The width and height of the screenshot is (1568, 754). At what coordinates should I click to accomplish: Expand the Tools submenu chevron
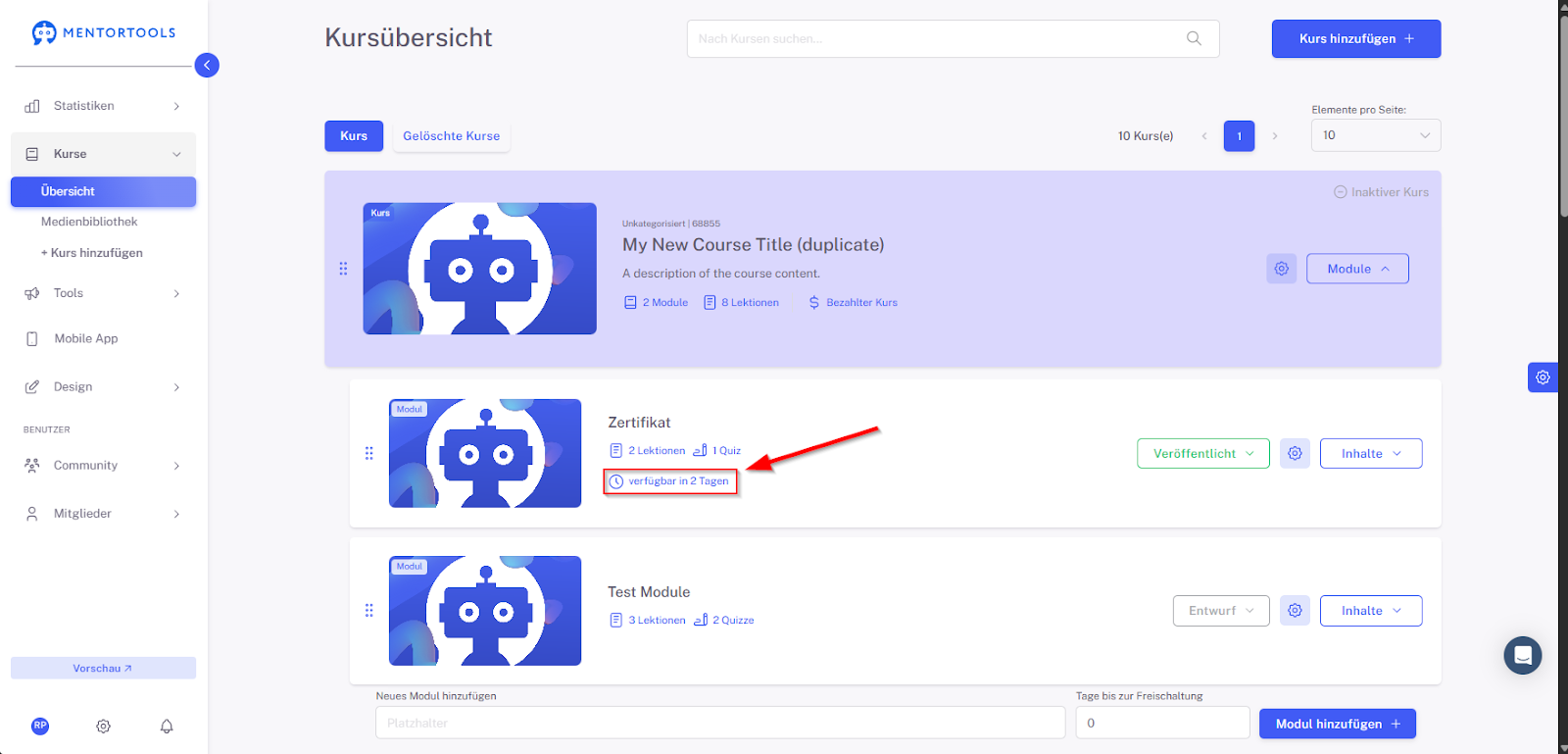tap(176, 293)
